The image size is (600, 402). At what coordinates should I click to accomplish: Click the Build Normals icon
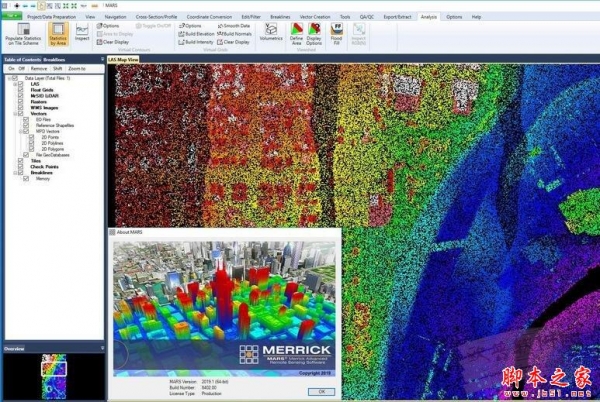[x=220, y=34]
